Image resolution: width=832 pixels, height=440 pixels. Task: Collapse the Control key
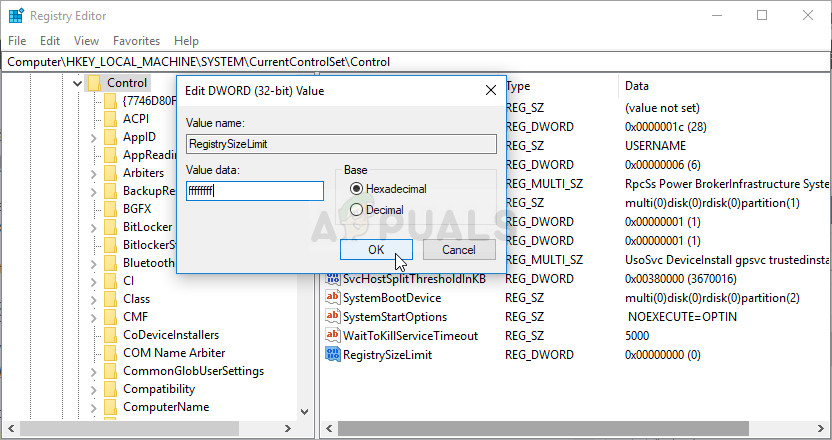[x=77, y=83]
